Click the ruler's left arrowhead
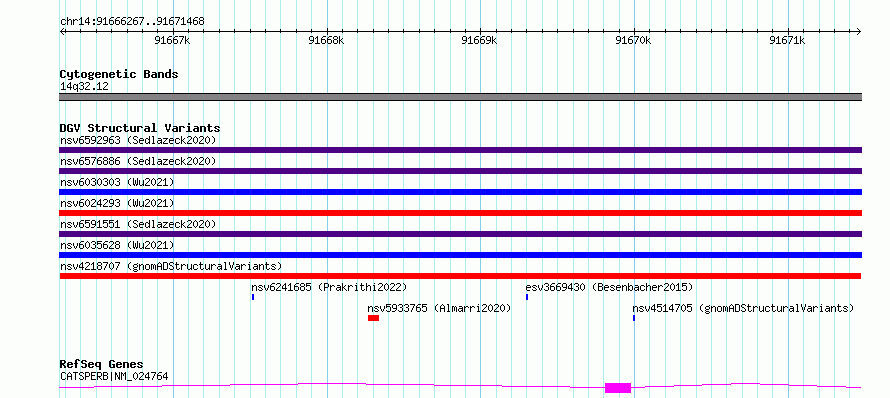Viewport: 890px width, 398px height. tap(62, 31)
